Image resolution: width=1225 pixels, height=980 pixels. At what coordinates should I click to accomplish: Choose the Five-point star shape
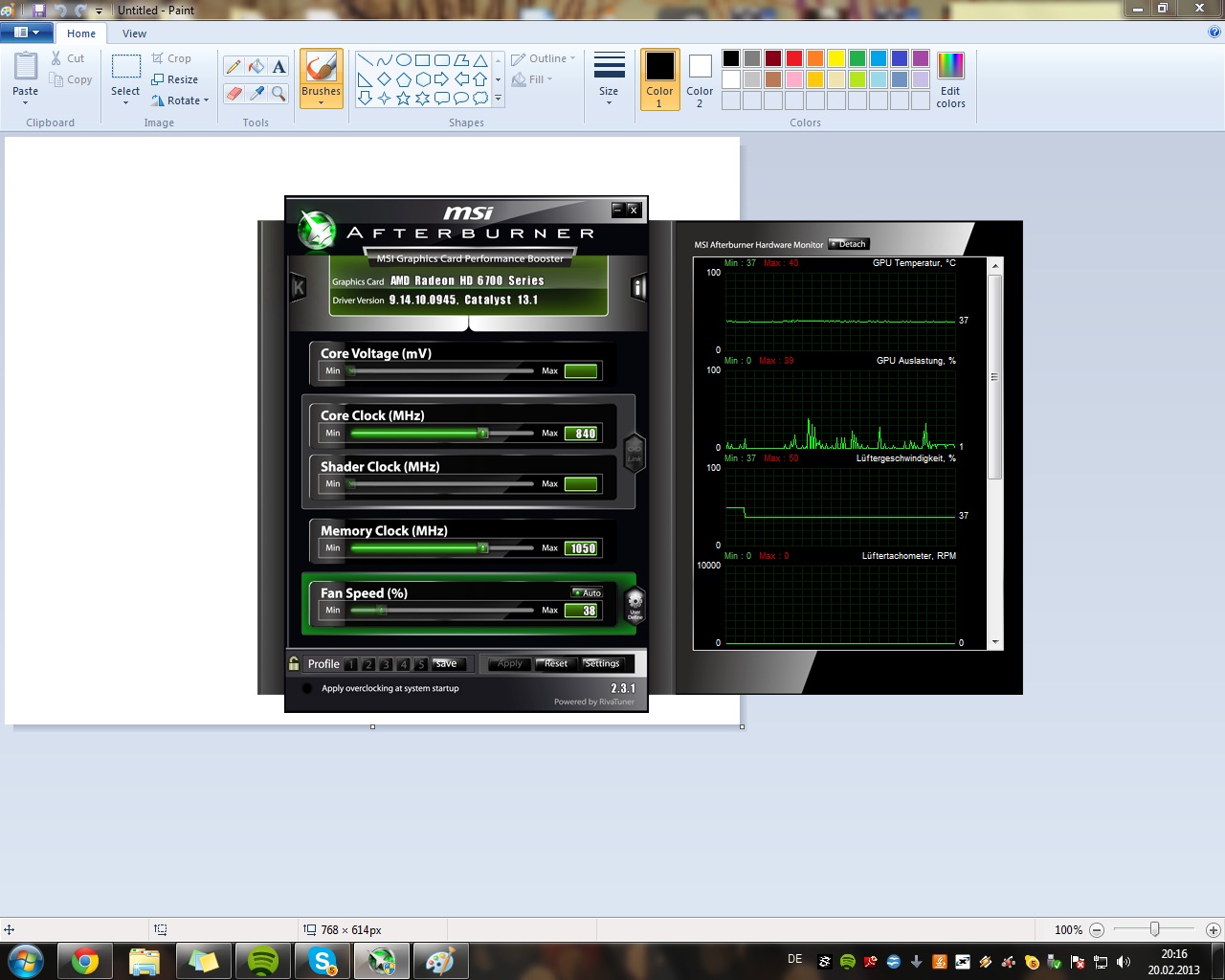403,98
